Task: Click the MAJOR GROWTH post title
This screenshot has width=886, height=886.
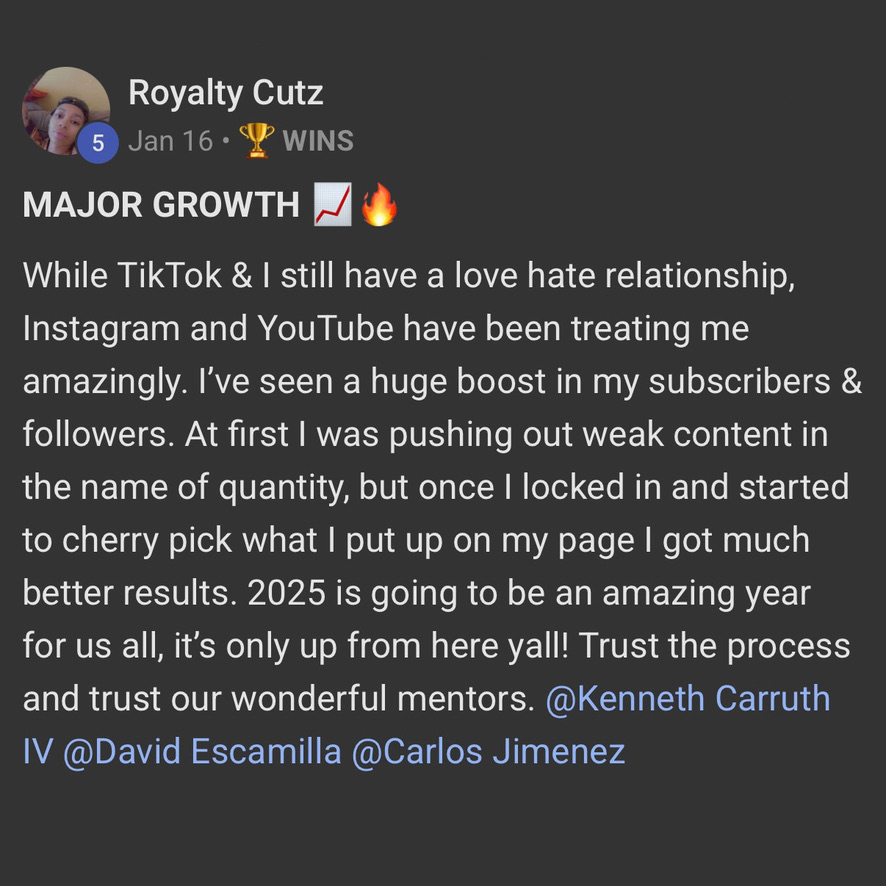Action: [161, 205]
